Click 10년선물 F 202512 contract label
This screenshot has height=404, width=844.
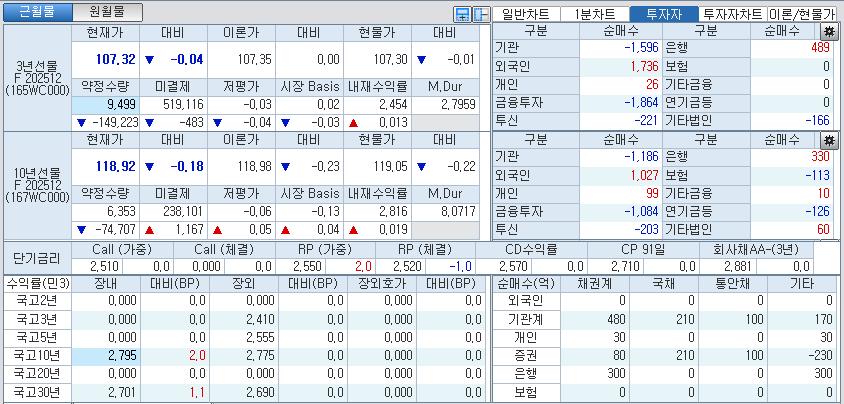click(37, 186)
